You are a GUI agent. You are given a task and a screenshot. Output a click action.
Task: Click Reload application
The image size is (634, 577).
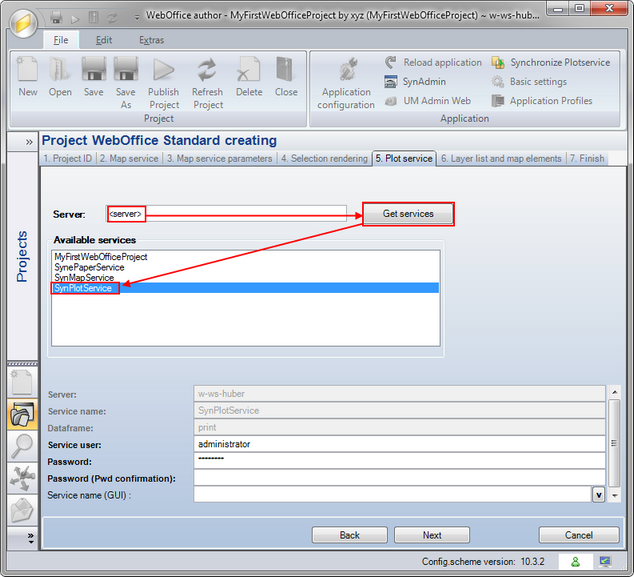433,62
